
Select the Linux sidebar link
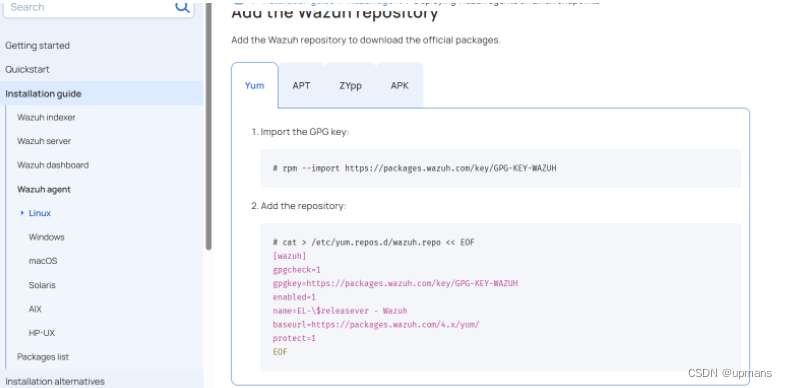point(40,213)
